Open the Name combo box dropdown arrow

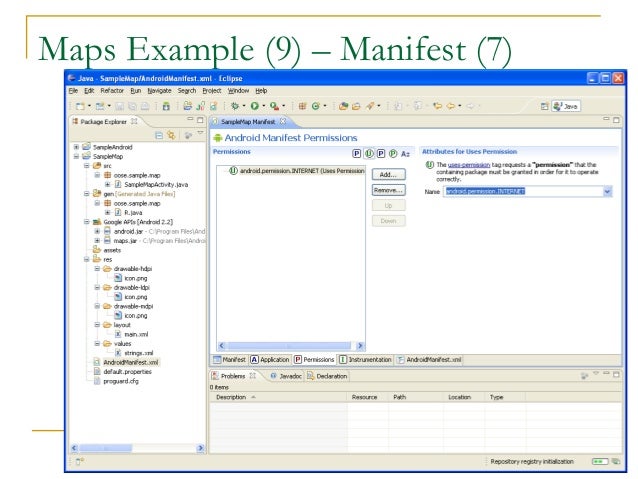click(x=607, y=191)
